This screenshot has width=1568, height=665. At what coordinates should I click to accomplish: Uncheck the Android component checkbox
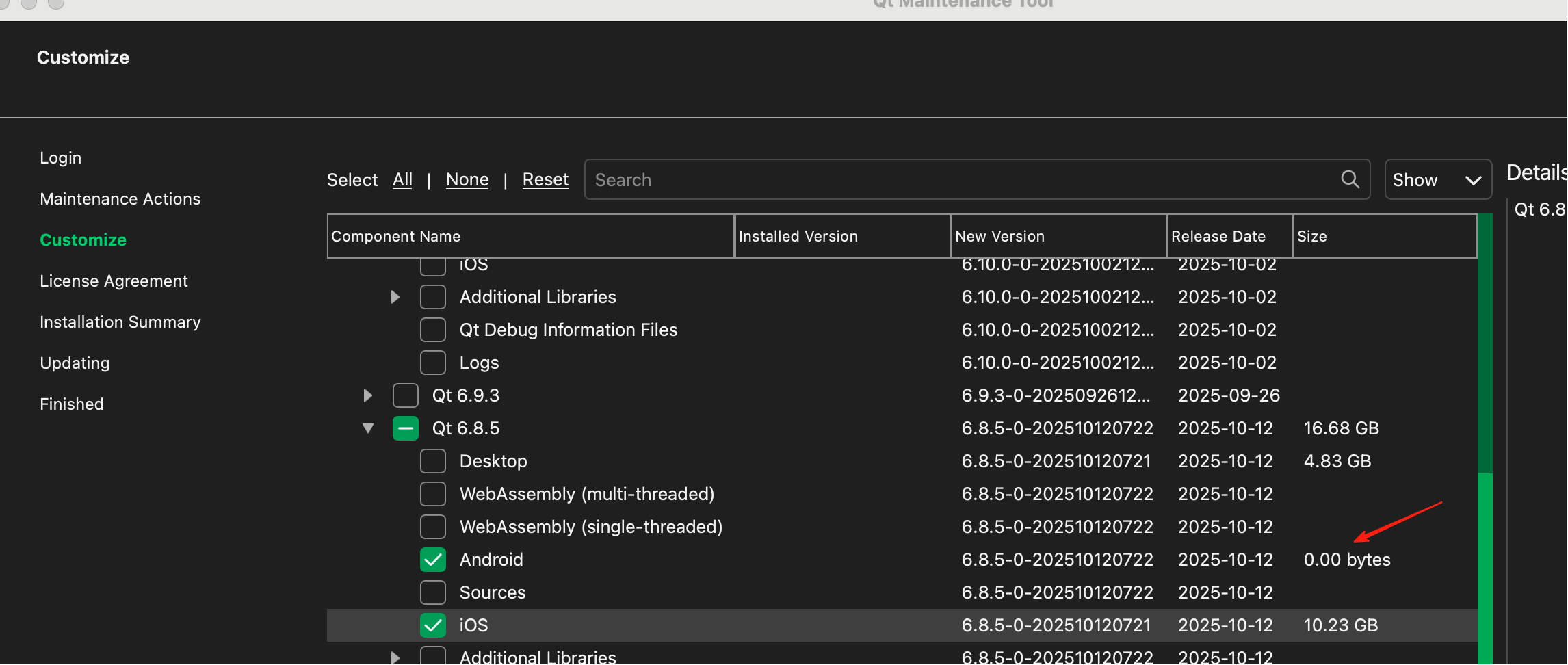433,560
